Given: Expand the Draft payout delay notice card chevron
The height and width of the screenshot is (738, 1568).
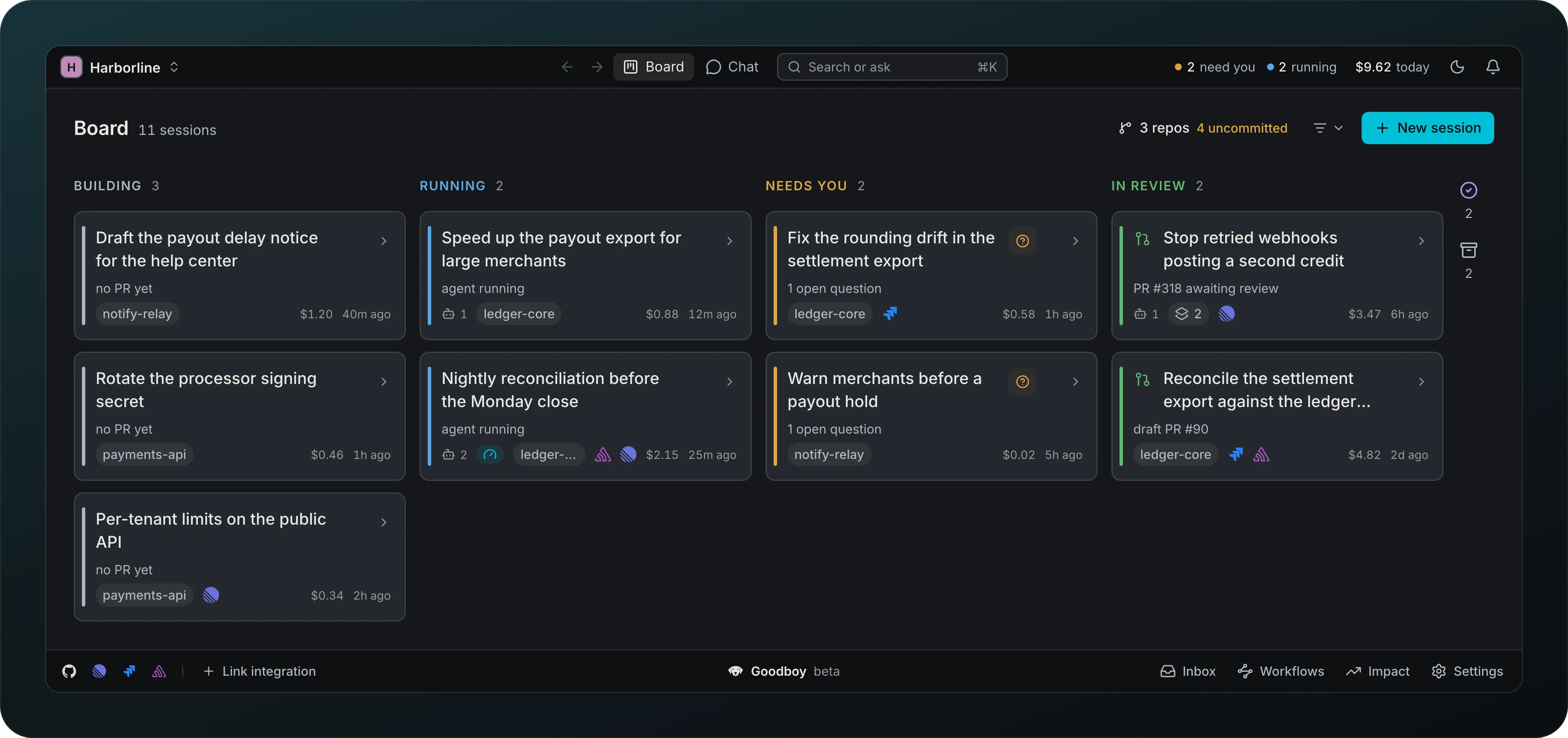Looking at the screenshot, I should coord(384,241).
